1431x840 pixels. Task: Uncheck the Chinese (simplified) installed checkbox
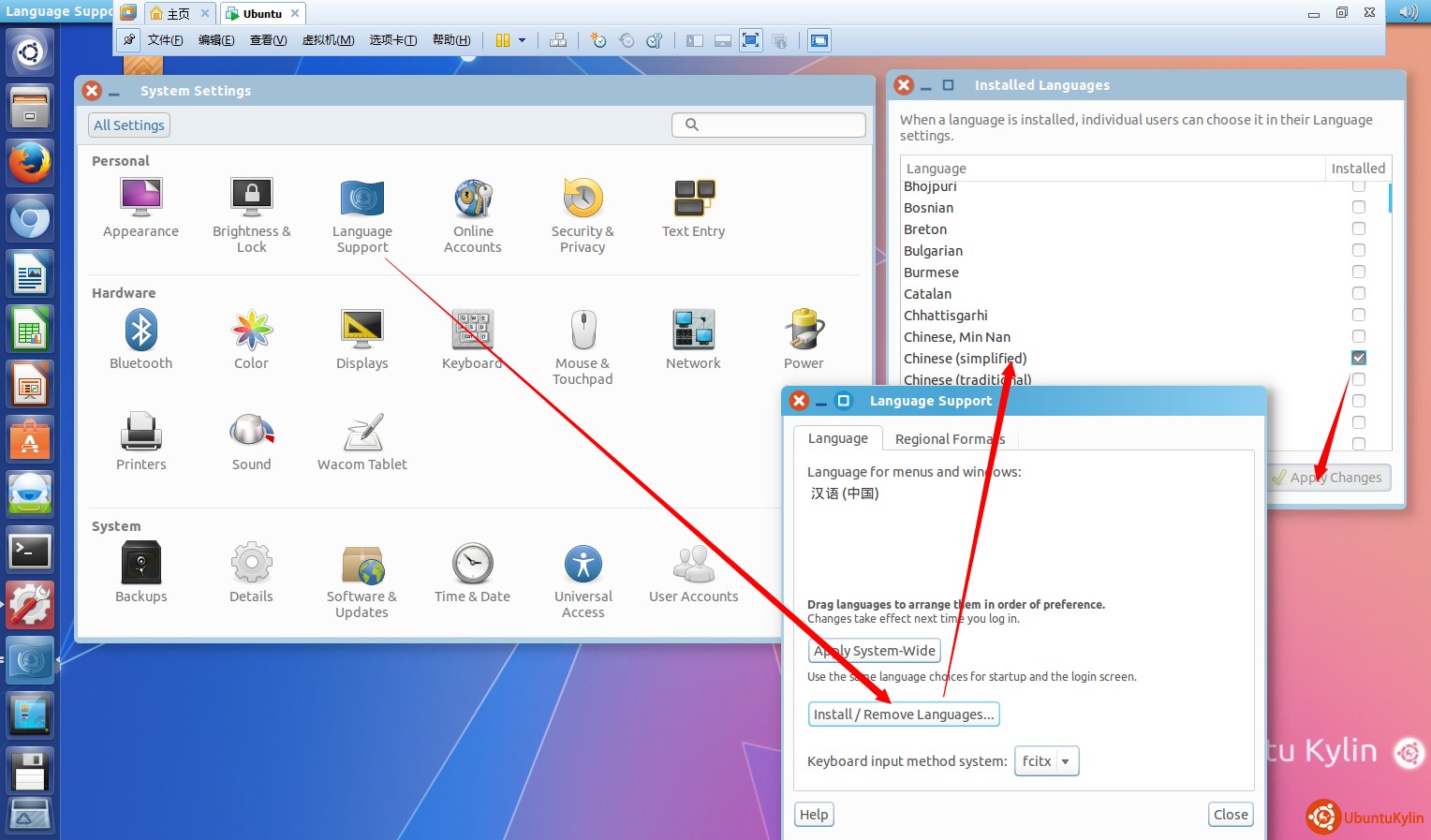[x=1358, y=358]
